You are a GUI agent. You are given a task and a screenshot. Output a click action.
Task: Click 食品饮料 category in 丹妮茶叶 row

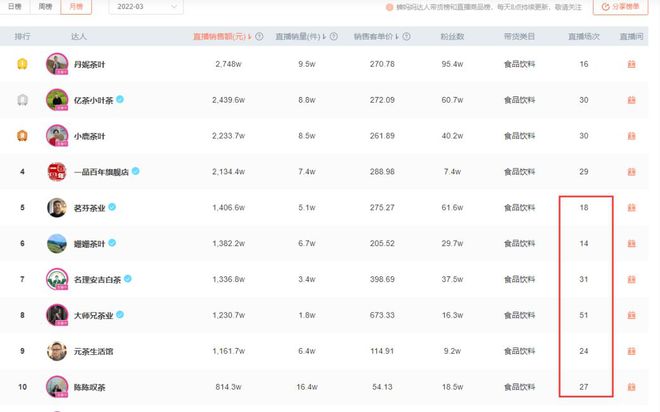click(x=519, y=64)
